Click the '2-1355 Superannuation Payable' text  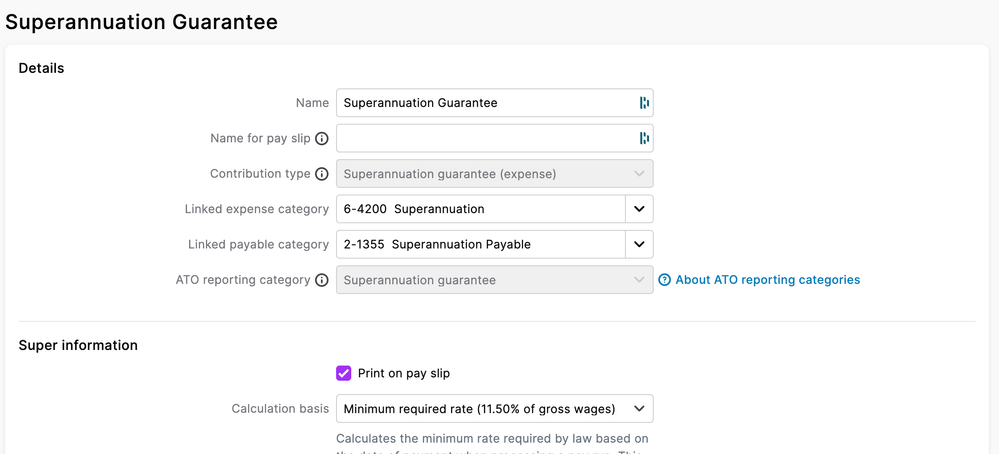pos(437,244)
